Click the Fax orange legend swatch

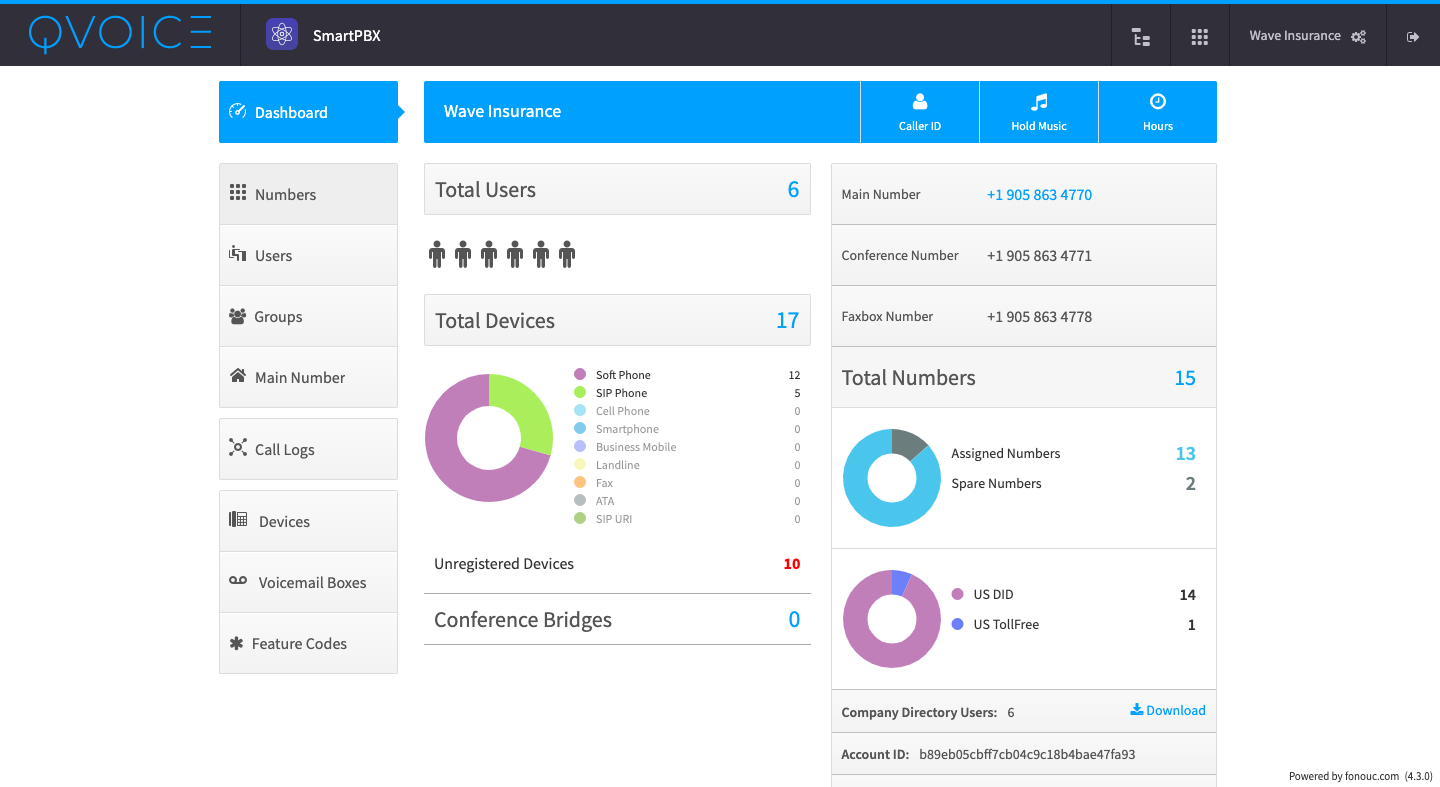point(580,483)
